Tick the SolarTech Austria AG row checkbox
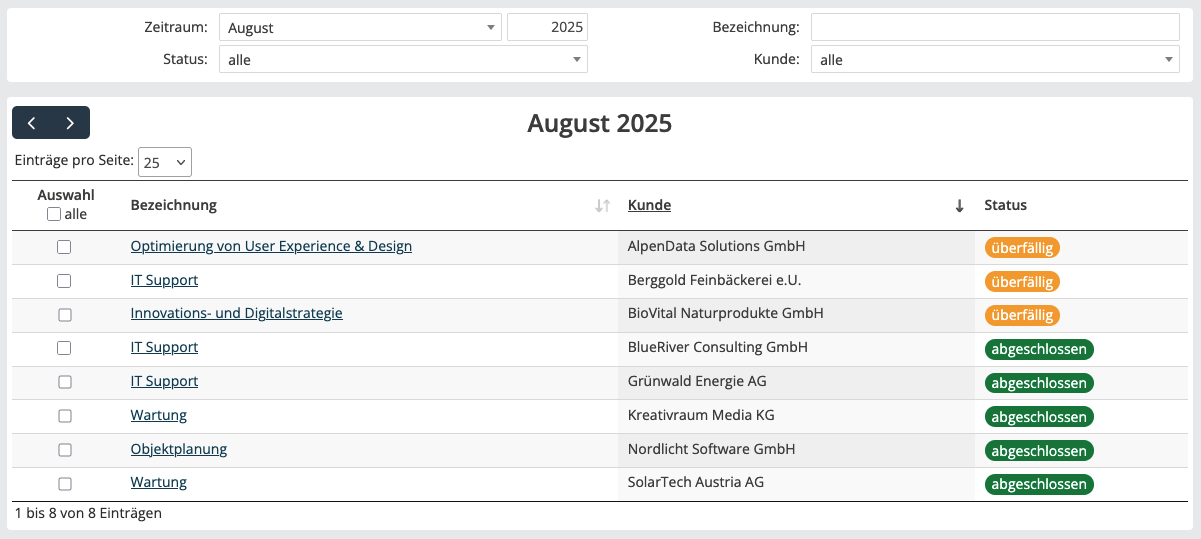The image size is (1201, 539). (64, 484)
